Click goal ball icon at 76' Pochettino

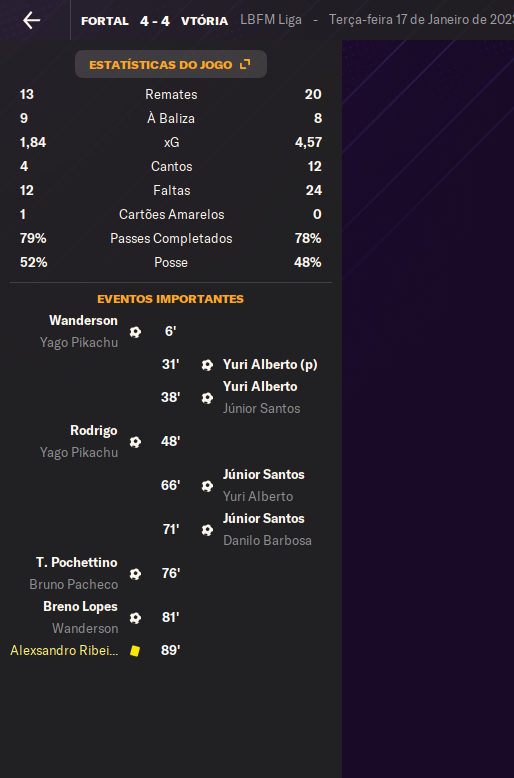135,574
